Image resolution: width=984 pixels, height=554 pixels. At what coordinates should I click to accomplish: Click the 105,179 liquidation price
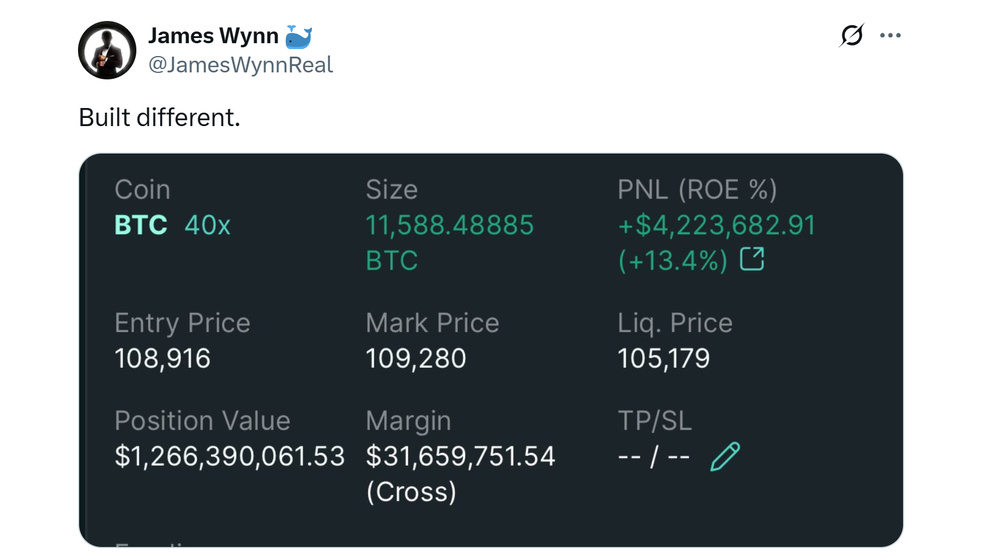click(663, 358)
